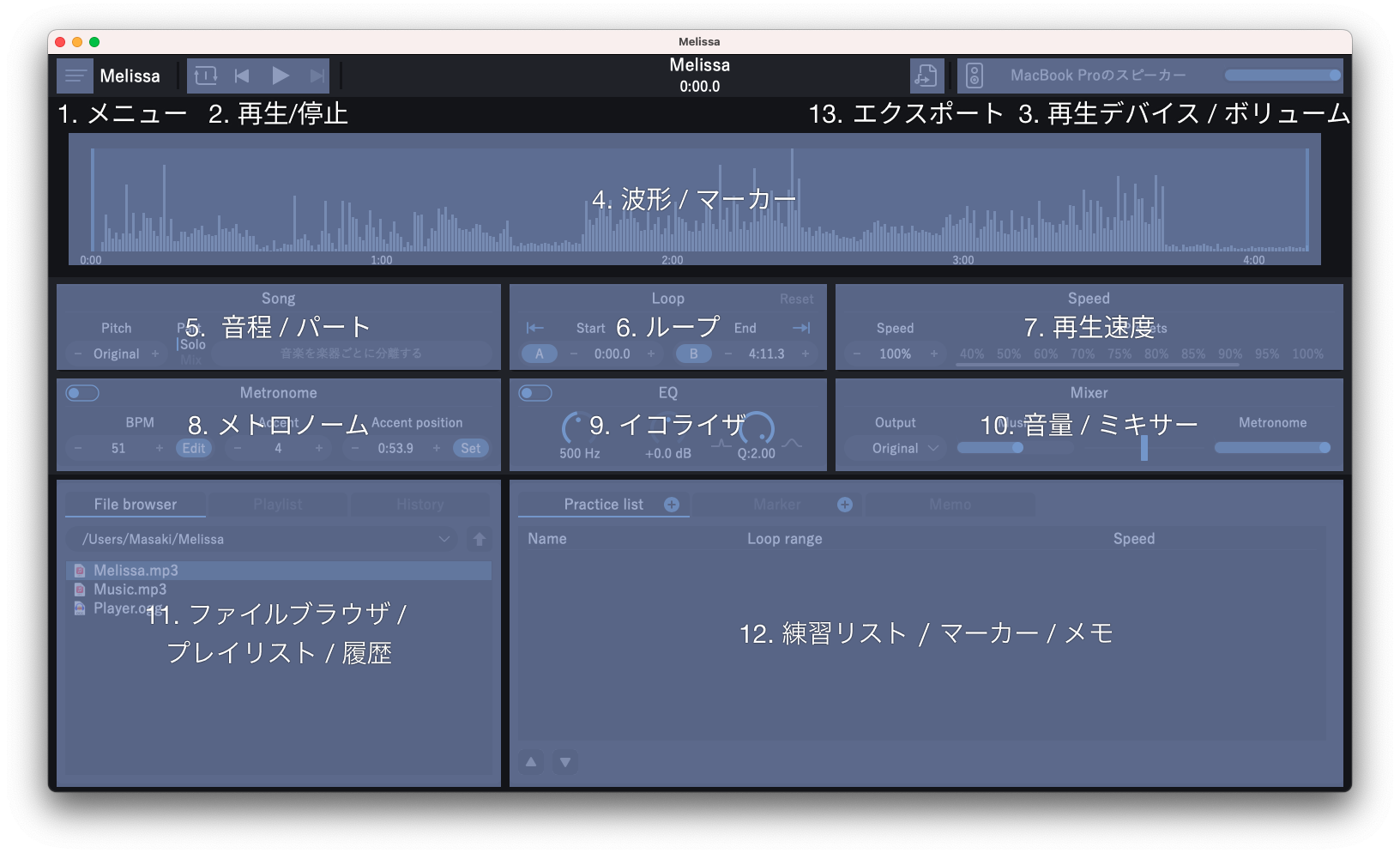Click the speed preset scrollbar
The width and height of the screenshot is (1400, 853).
1098,365
